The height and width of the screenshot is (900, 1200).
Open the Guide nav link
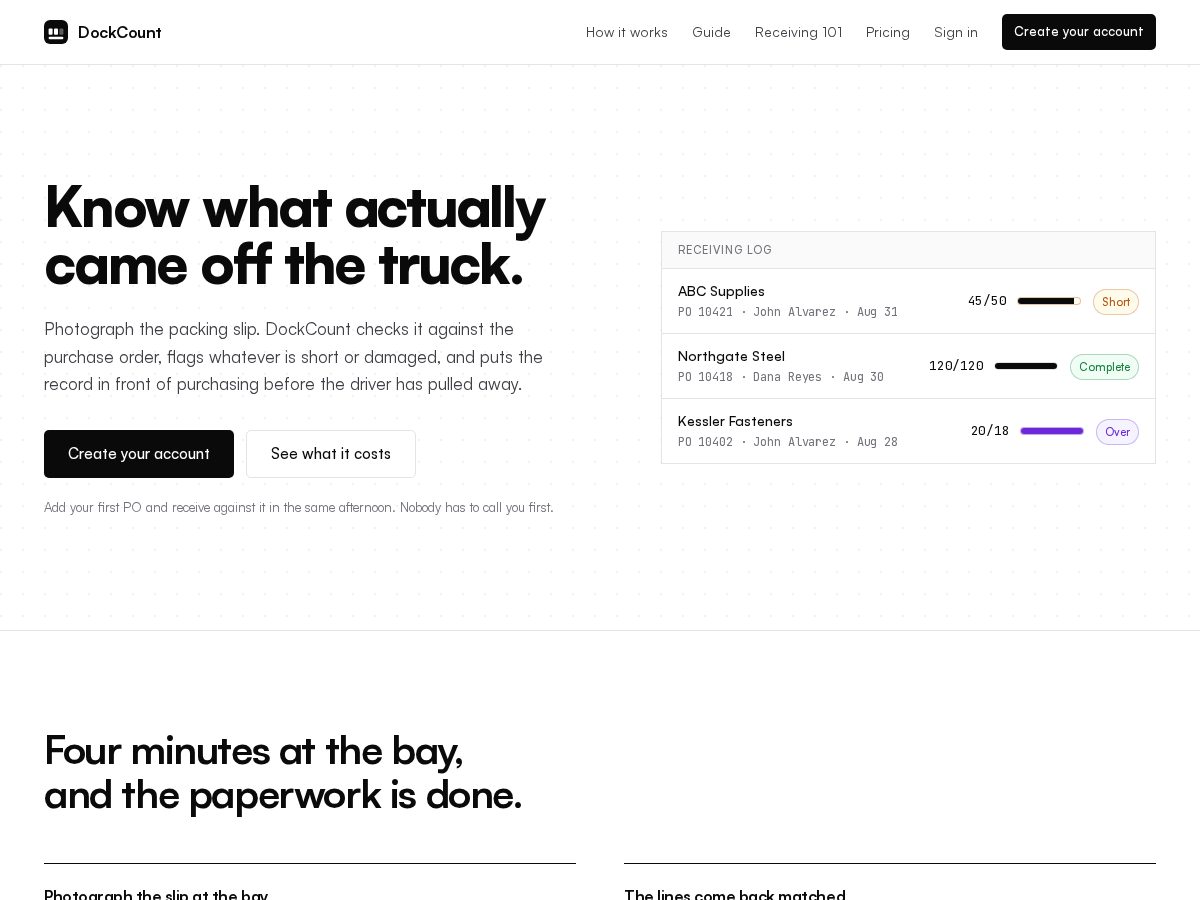coord(711,32)
